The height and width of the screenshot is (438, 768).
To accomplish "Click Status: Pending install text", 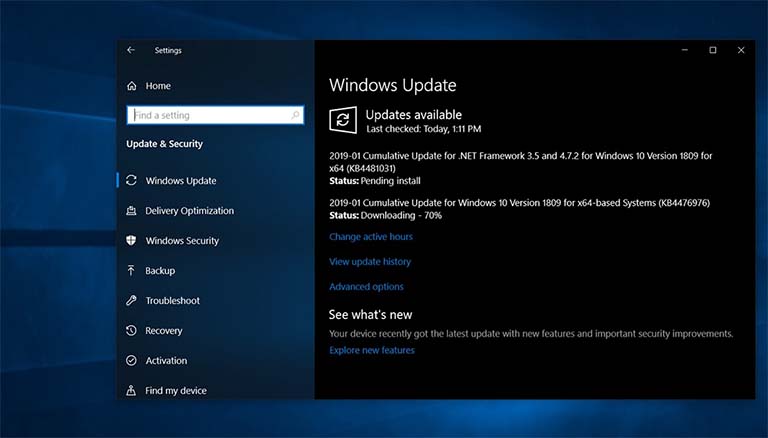I will pos(375,181).
